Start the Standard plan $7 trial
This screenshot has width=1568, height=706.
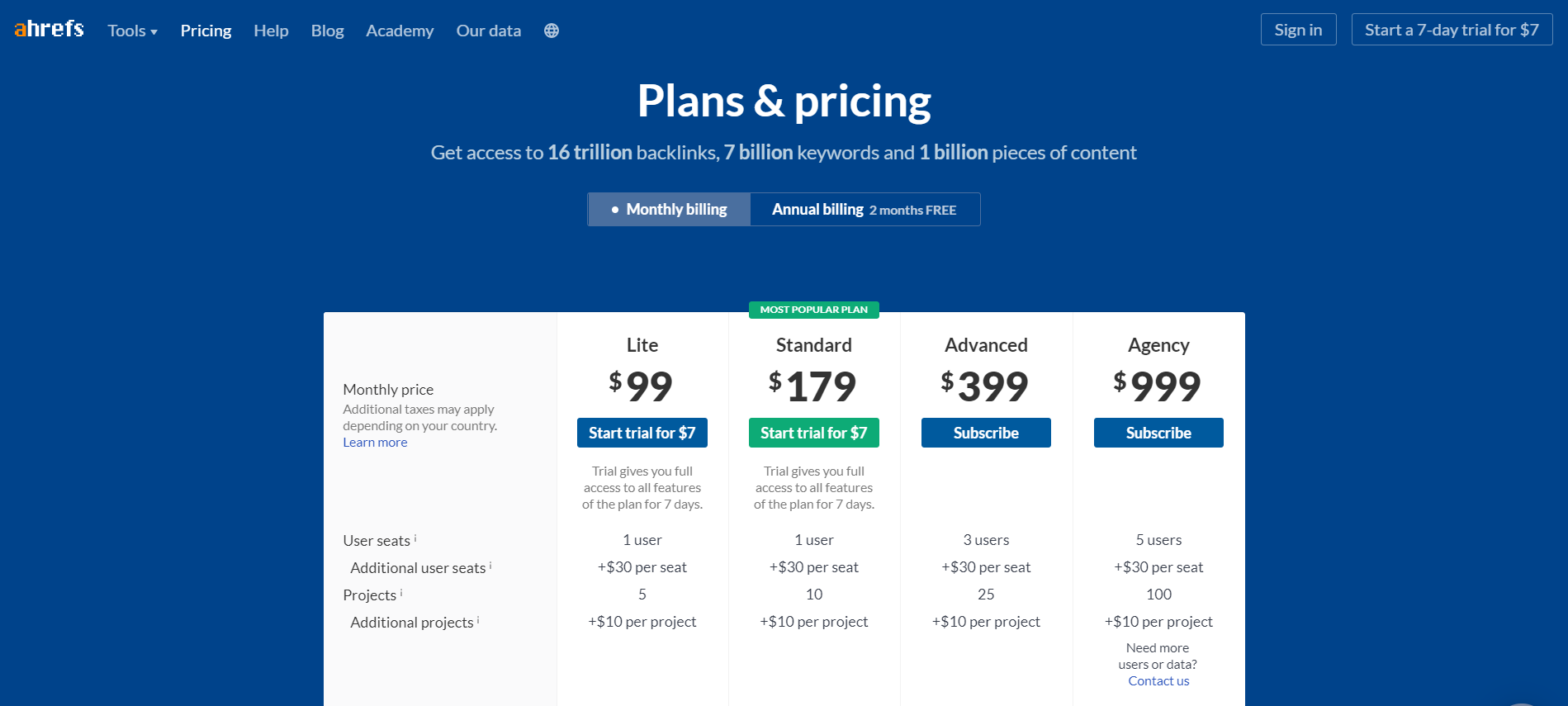click(x=813, y=433)
